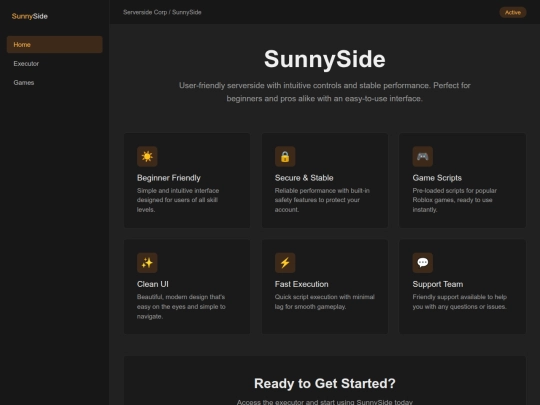The width and height of the screenshot is (540, 405).
Task: Click the lightning bolt icon on Fast Execution card
Action: click(x=285, y=263)
